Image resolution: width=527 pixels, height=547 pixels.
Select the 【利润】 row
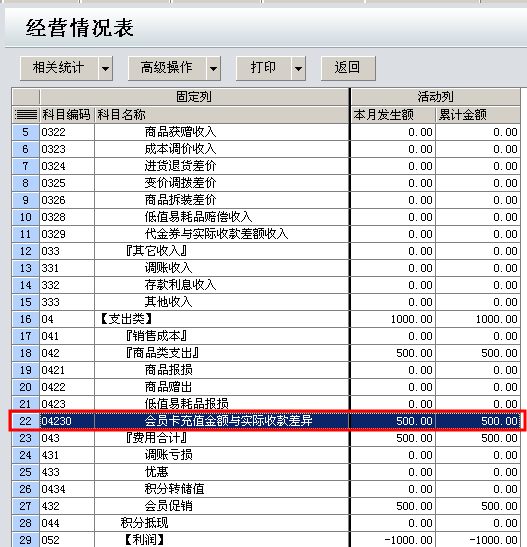266,540
